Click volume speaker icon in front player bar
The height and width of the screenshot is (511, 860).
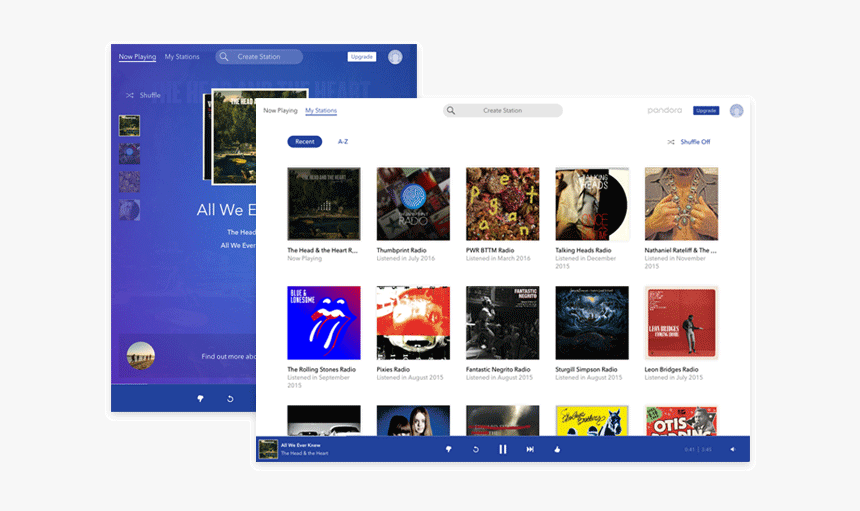(x=732, y=449)
